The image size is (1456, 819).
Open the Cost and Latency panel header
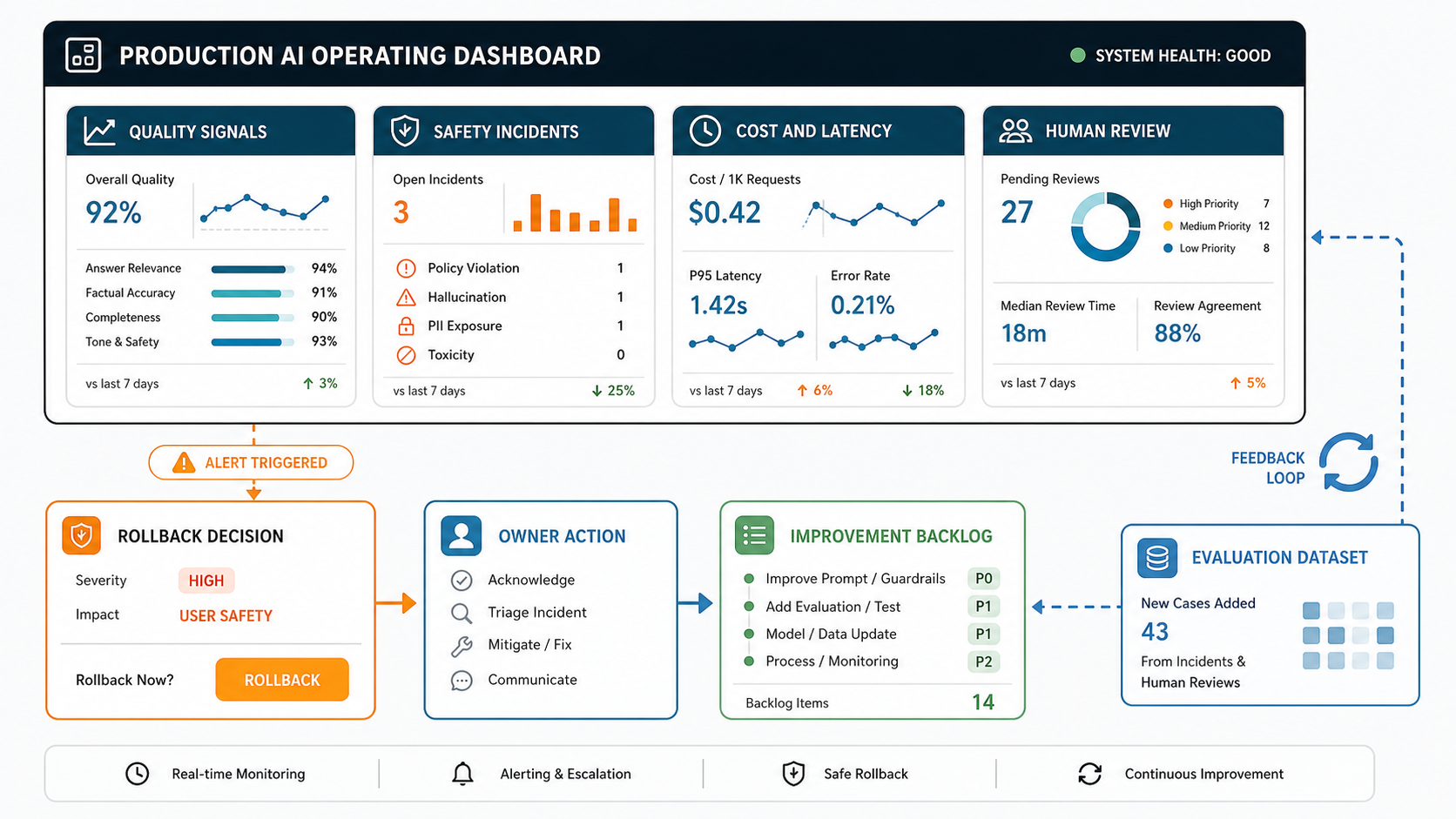(819, 131)
